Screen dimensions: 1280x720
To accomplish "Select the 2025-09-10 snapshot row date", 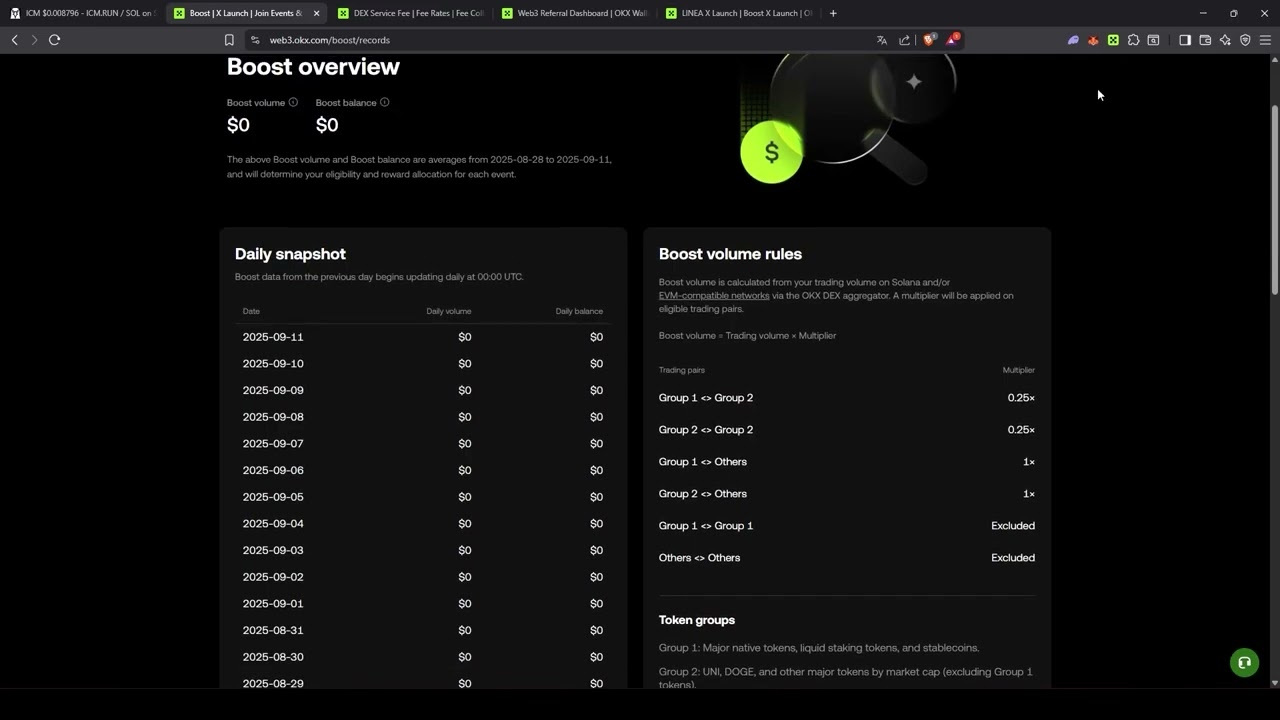I will click(x=273, y=364).
